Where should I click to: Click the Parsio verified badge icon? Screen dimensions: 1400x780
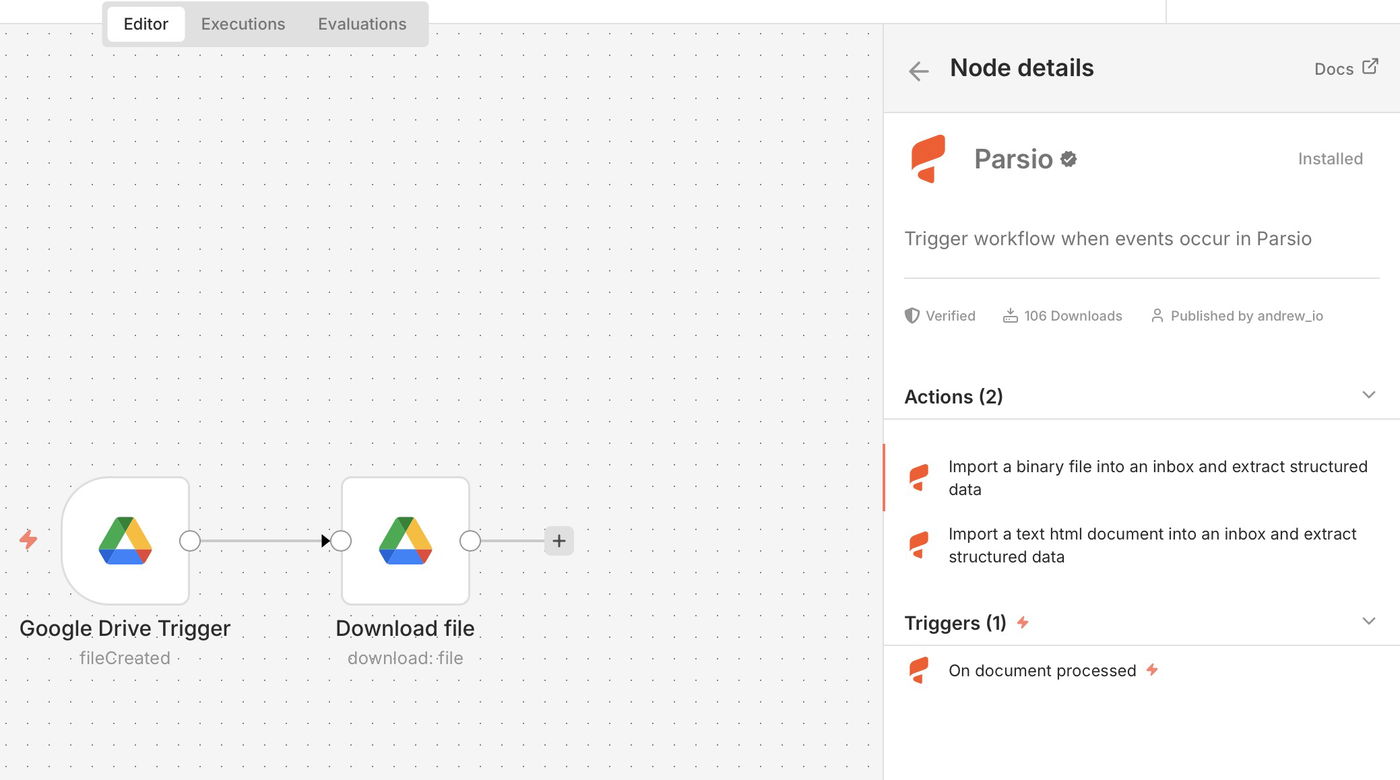[x=1069, y=159]
